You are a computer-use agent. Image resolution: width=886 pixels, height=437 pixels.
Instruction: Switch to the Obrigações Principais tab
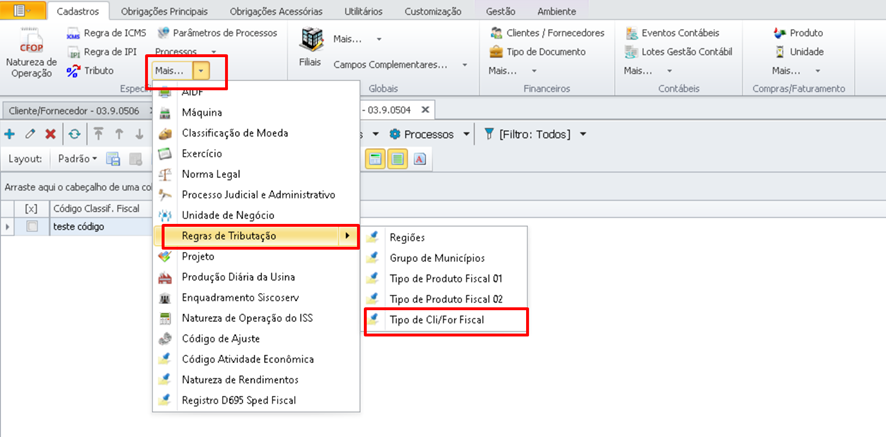coord(164,11)
